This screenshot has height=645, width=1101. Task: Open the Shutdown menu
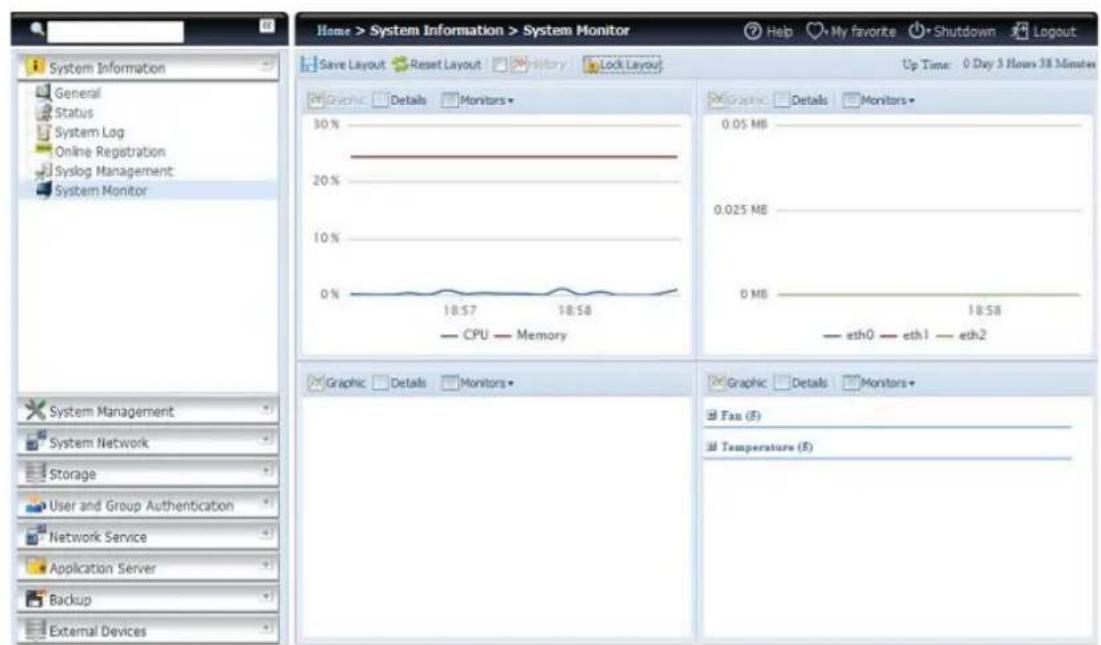coord(951,31)
